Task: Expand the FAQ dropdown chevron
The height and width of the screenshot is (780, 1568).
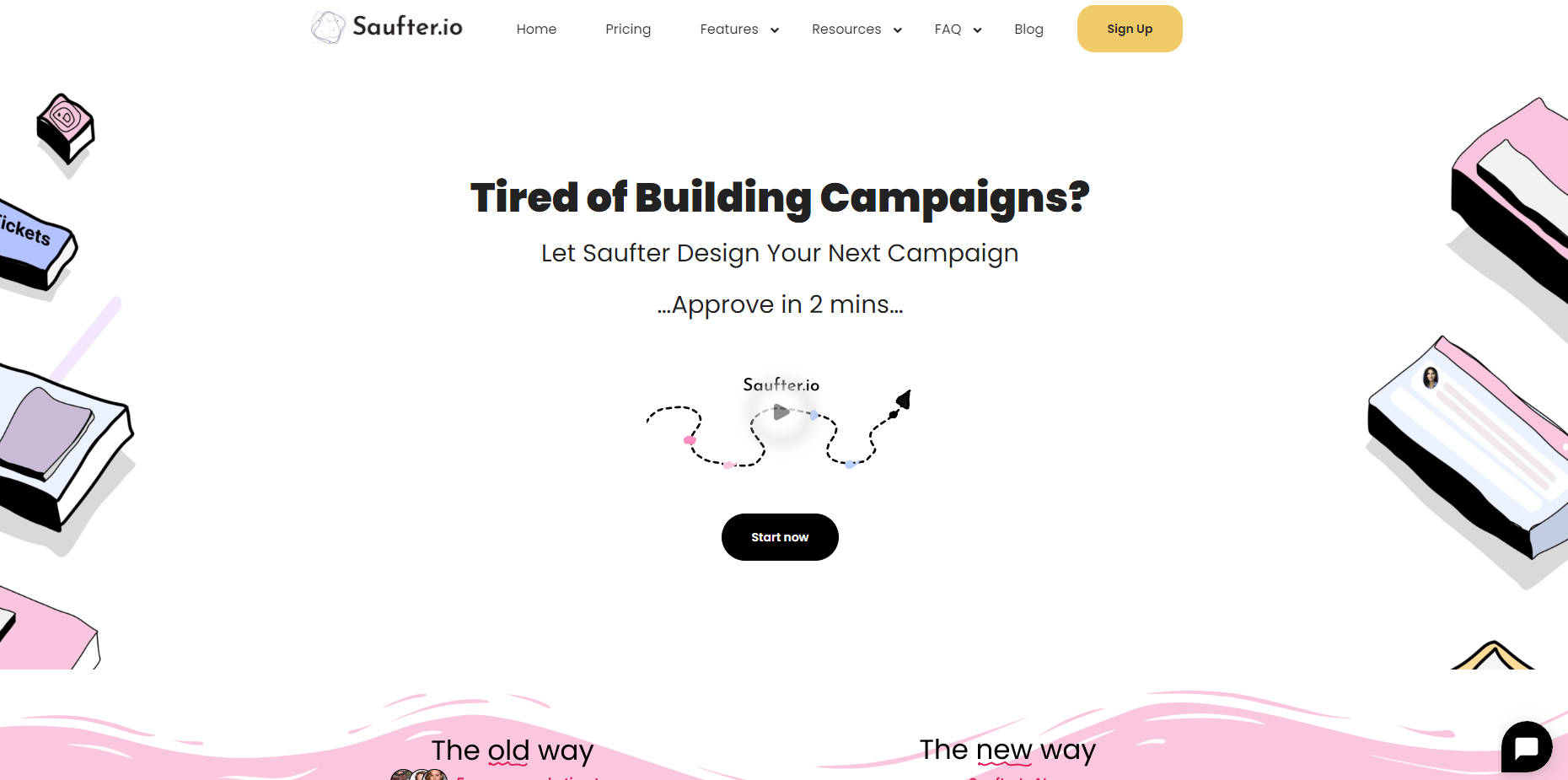Action: coord(977,30)
